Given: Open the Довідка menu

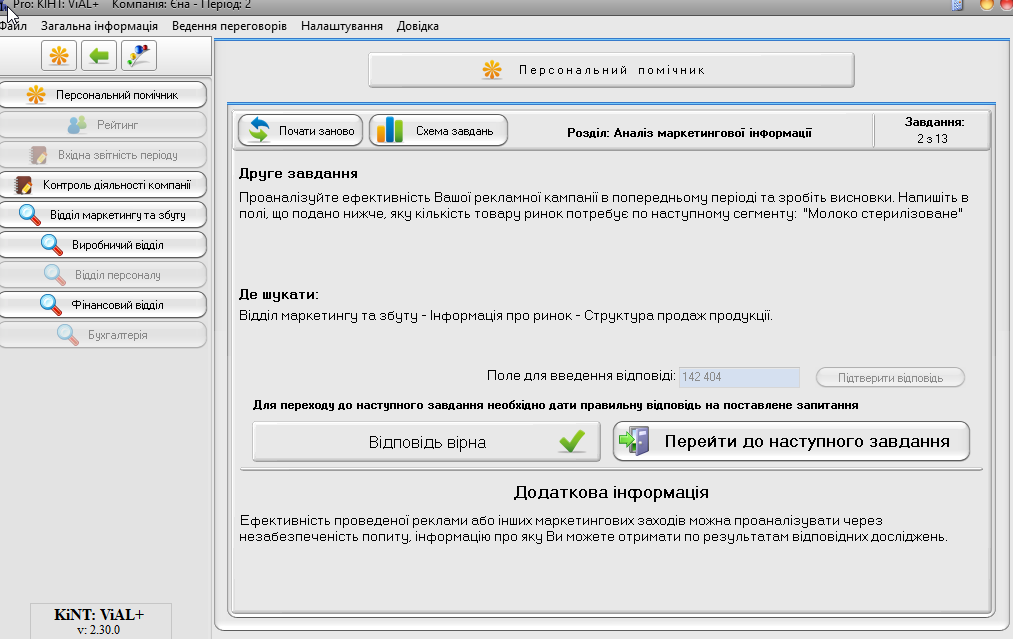Looking at the screenshot, I should (x=417, y=26).
